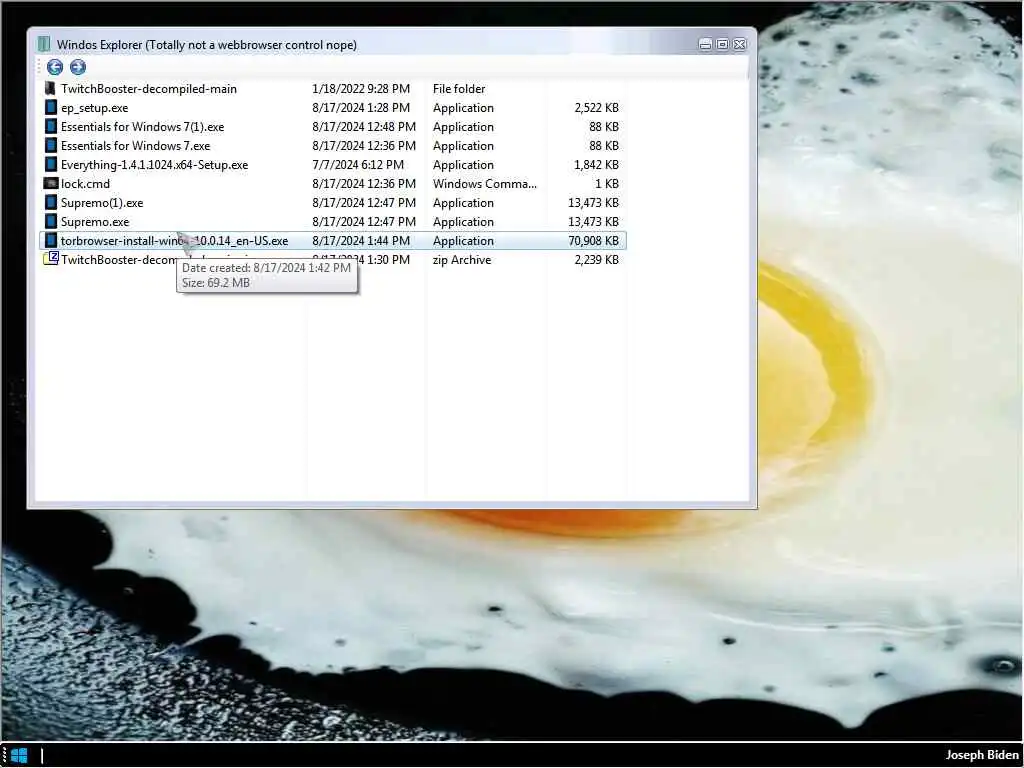The height and width of the screenshot is (768, 1024).
Task: Click the 2,522 KB size cell
Action: (x=596, y=108)
